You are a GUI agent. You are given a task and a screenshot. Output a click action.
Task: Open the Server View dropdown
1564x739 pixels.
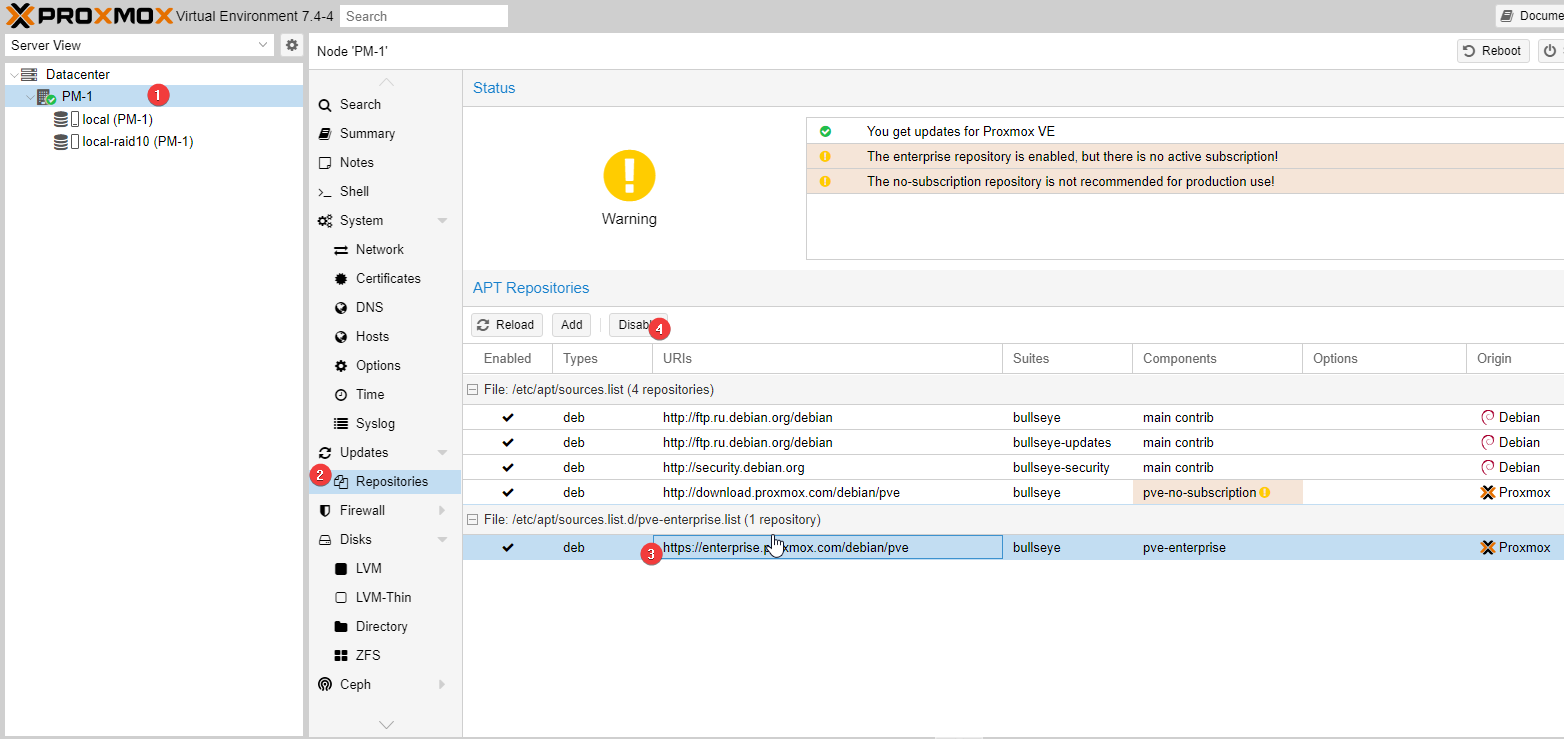pos(139,45)
